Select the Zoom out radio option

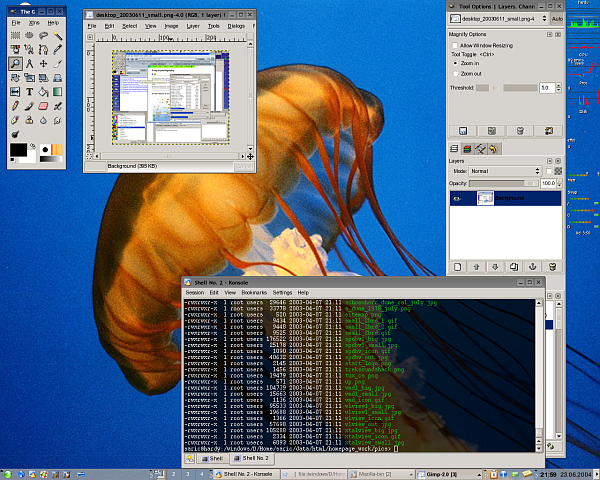(x=455, y=74)
